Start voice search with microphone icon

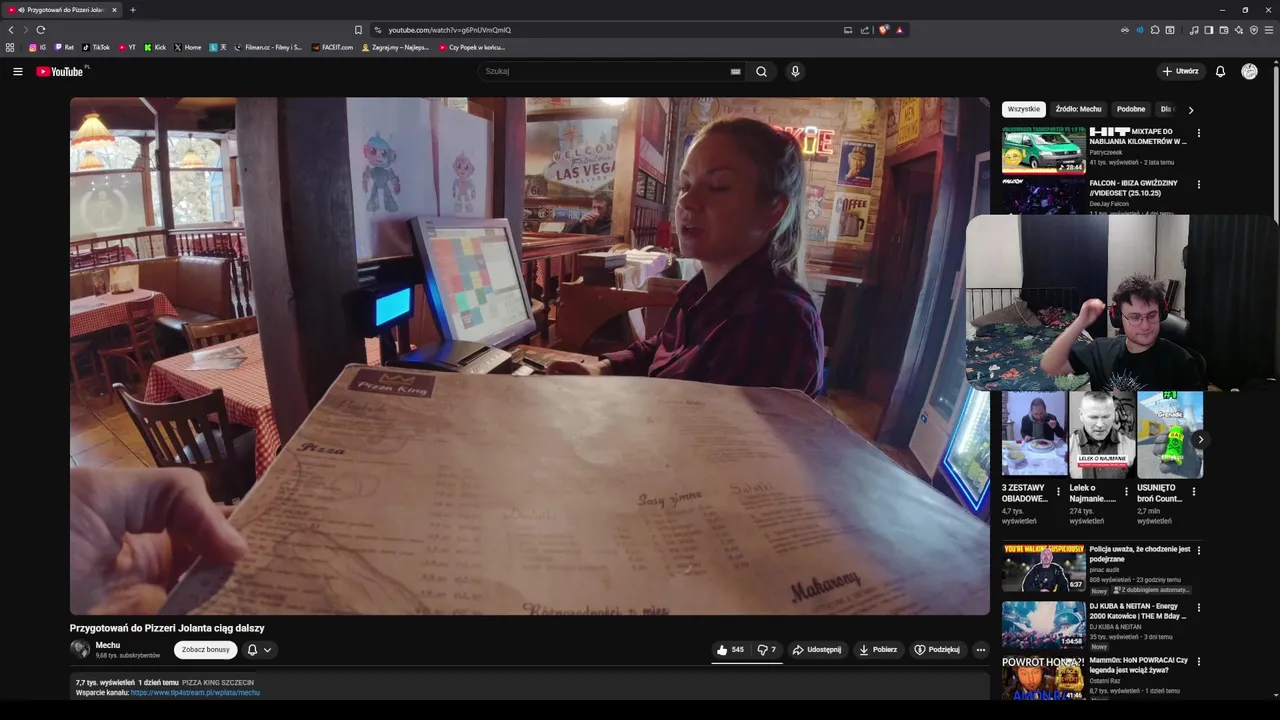click(x=795, y=71)
